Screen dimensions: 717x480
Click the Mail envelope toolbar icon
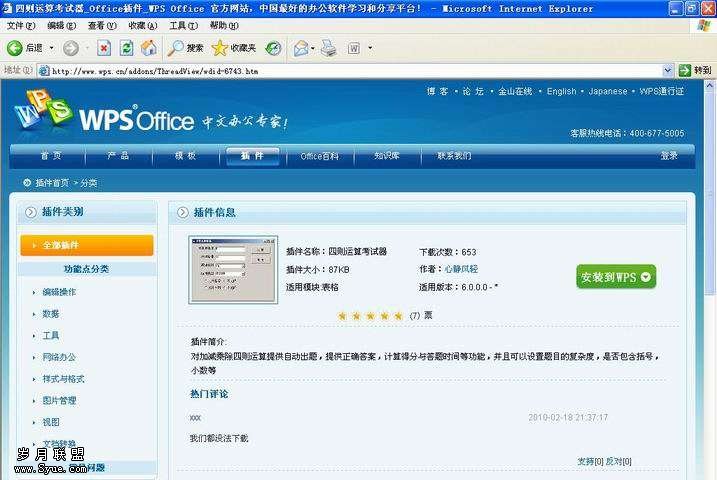[x=301, y=48]
